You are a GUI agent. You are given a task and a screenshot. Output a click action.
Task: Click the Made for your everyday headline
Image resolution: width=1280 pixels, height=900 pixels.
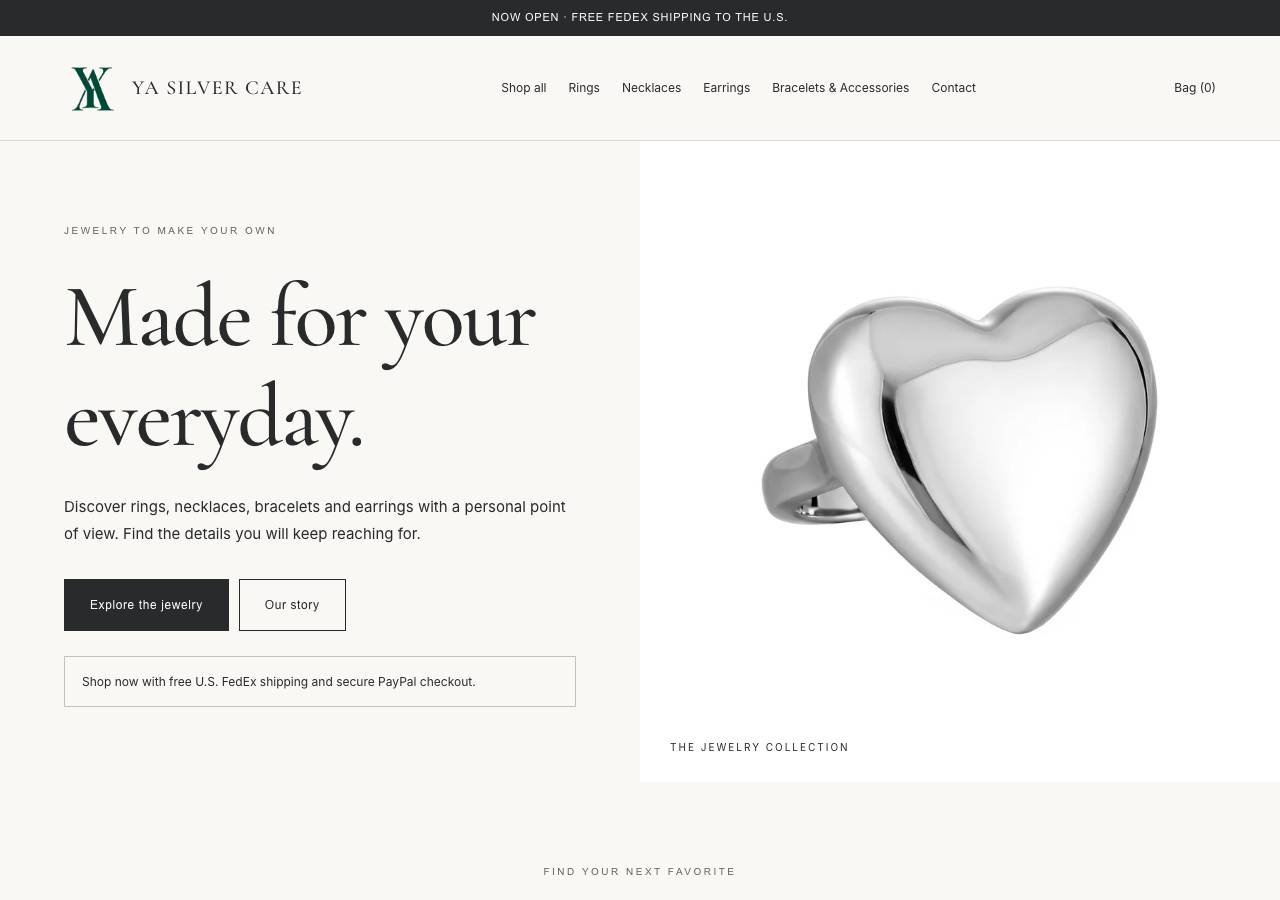pyautogui.click(x=300, y=370)
